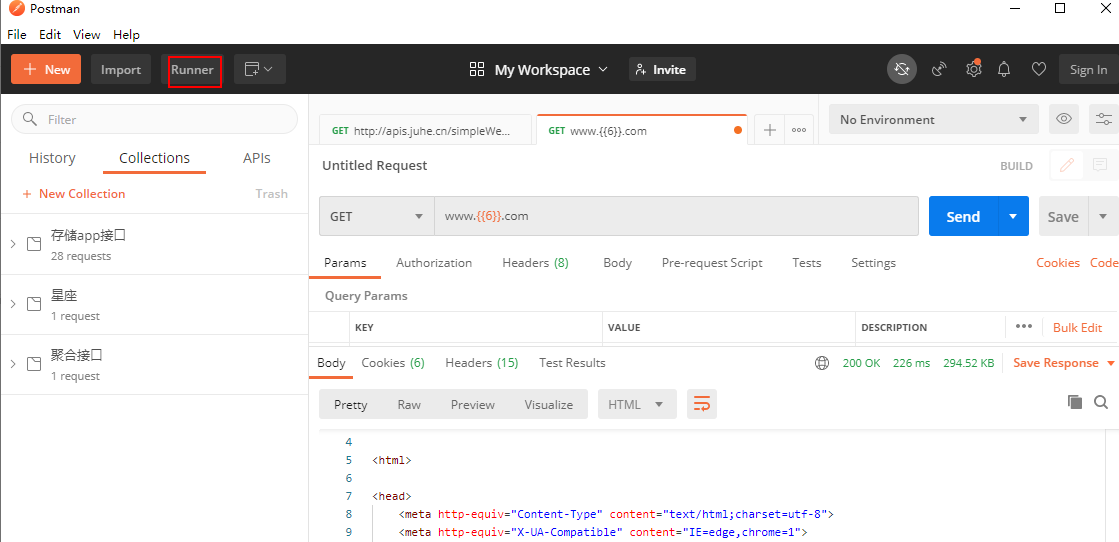Switch to the APIs tab

257,158
